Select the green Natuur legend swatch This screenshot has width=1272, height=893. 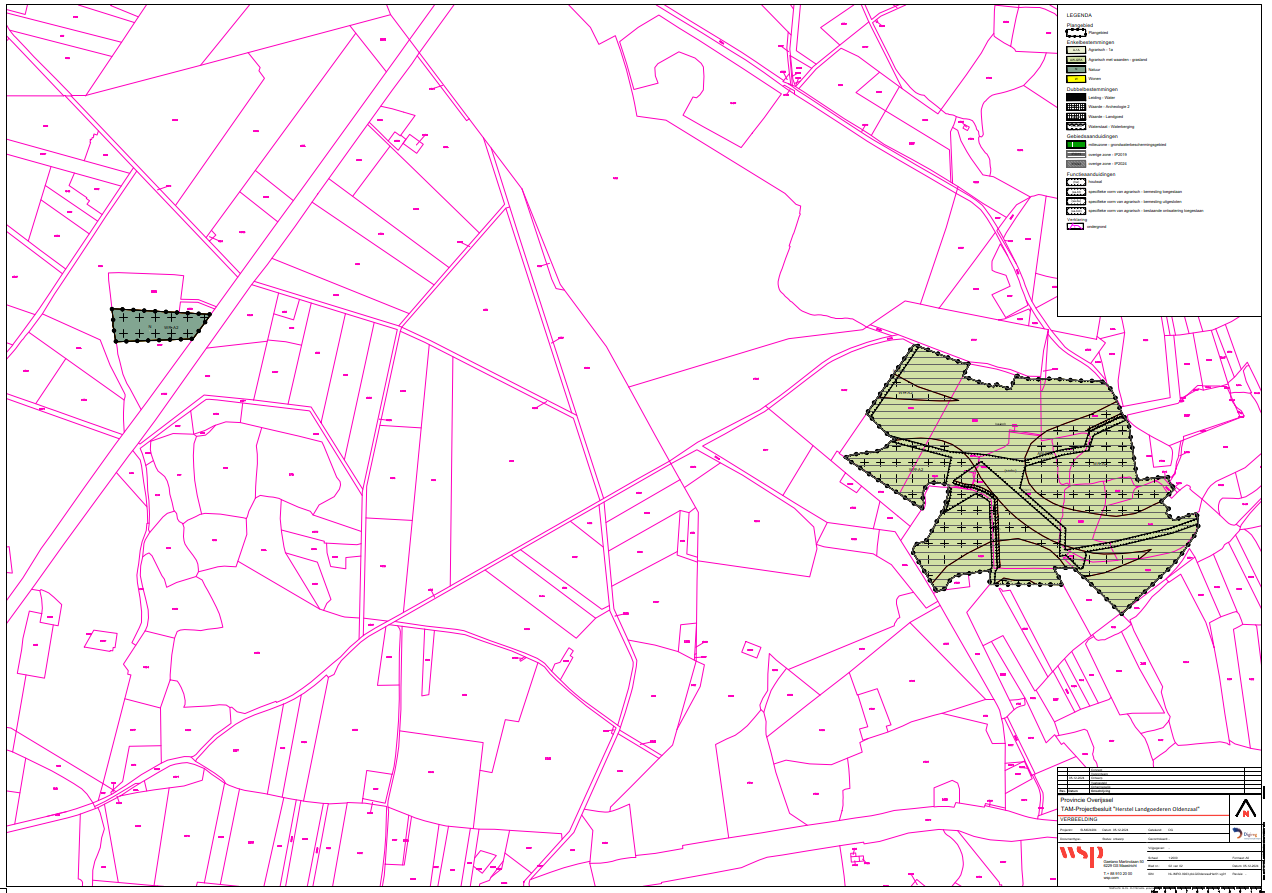click(x=1076, y=69)
